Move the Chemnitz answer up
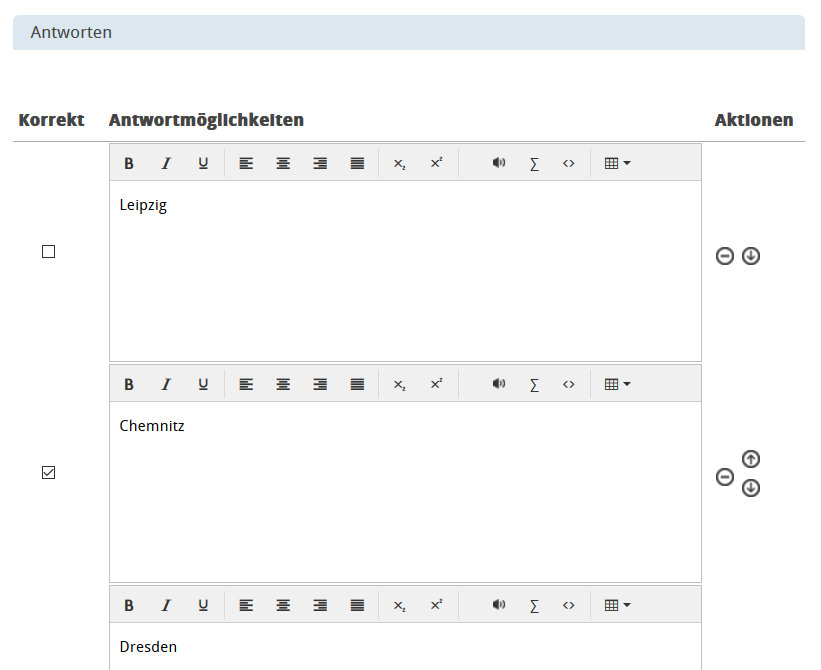 [x=751, y=459]
